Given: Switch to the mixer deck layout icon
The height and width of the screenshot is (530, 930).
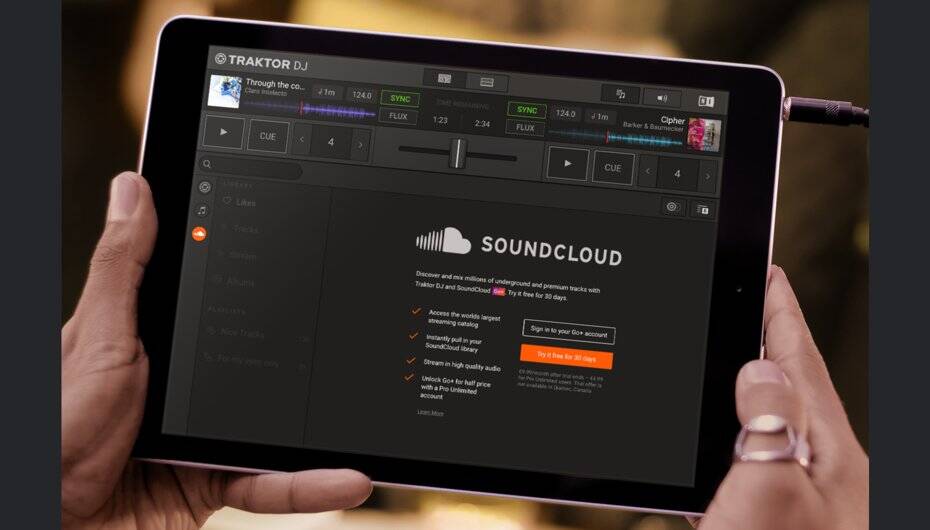Looking at the screenshot, I should tap(487, 82).
